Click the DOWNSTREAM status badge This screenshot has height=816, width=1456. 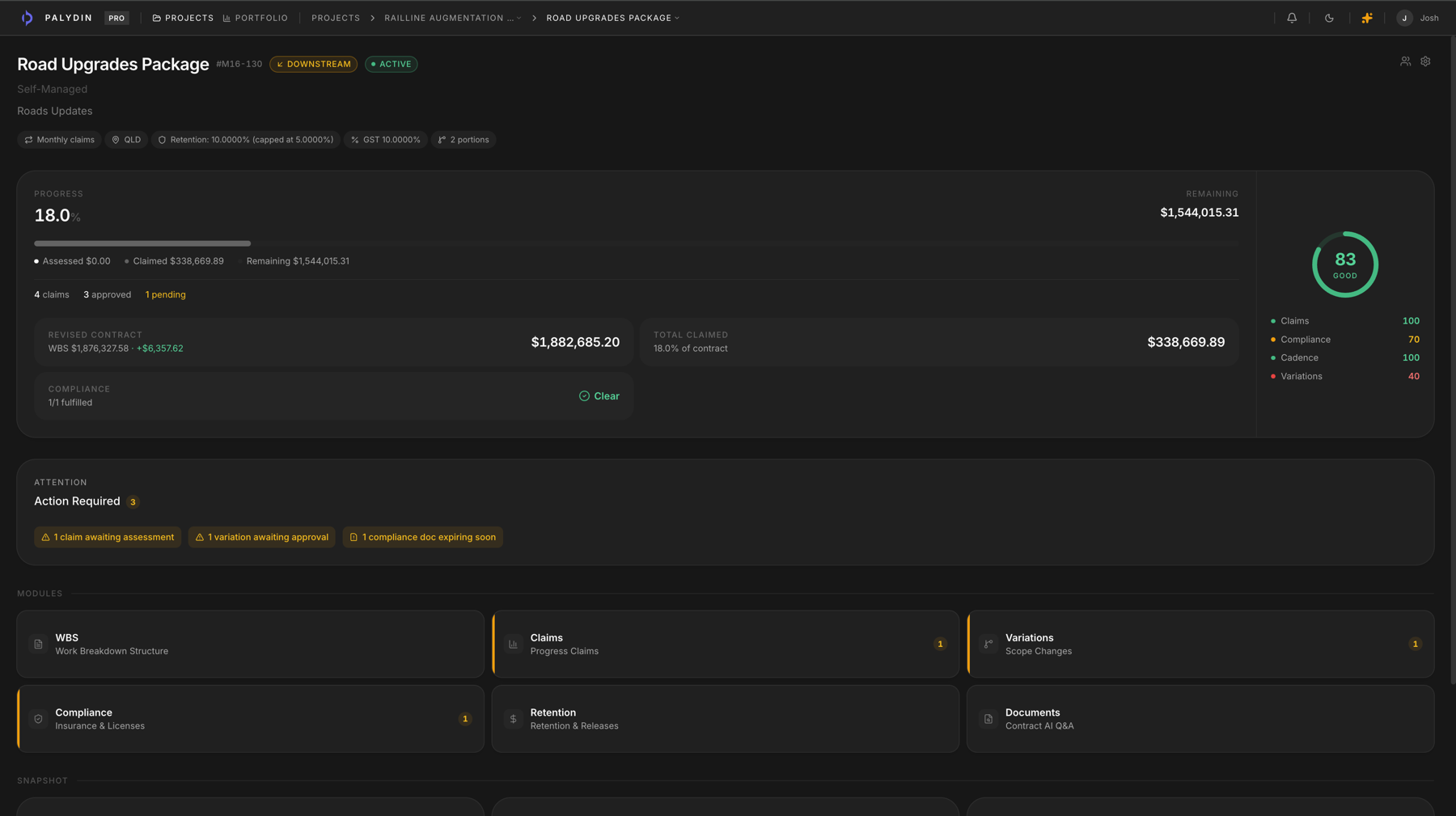click(313, 64)
